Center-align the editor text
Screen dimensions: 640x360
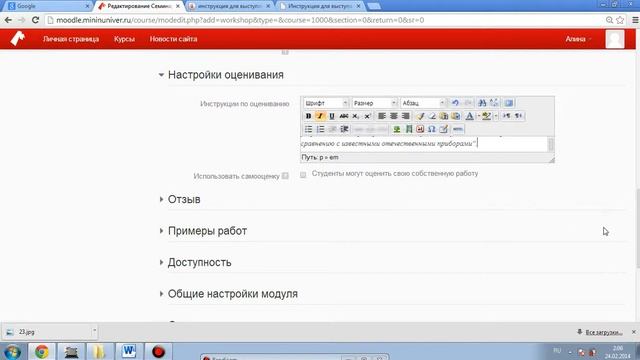point(393,116)
